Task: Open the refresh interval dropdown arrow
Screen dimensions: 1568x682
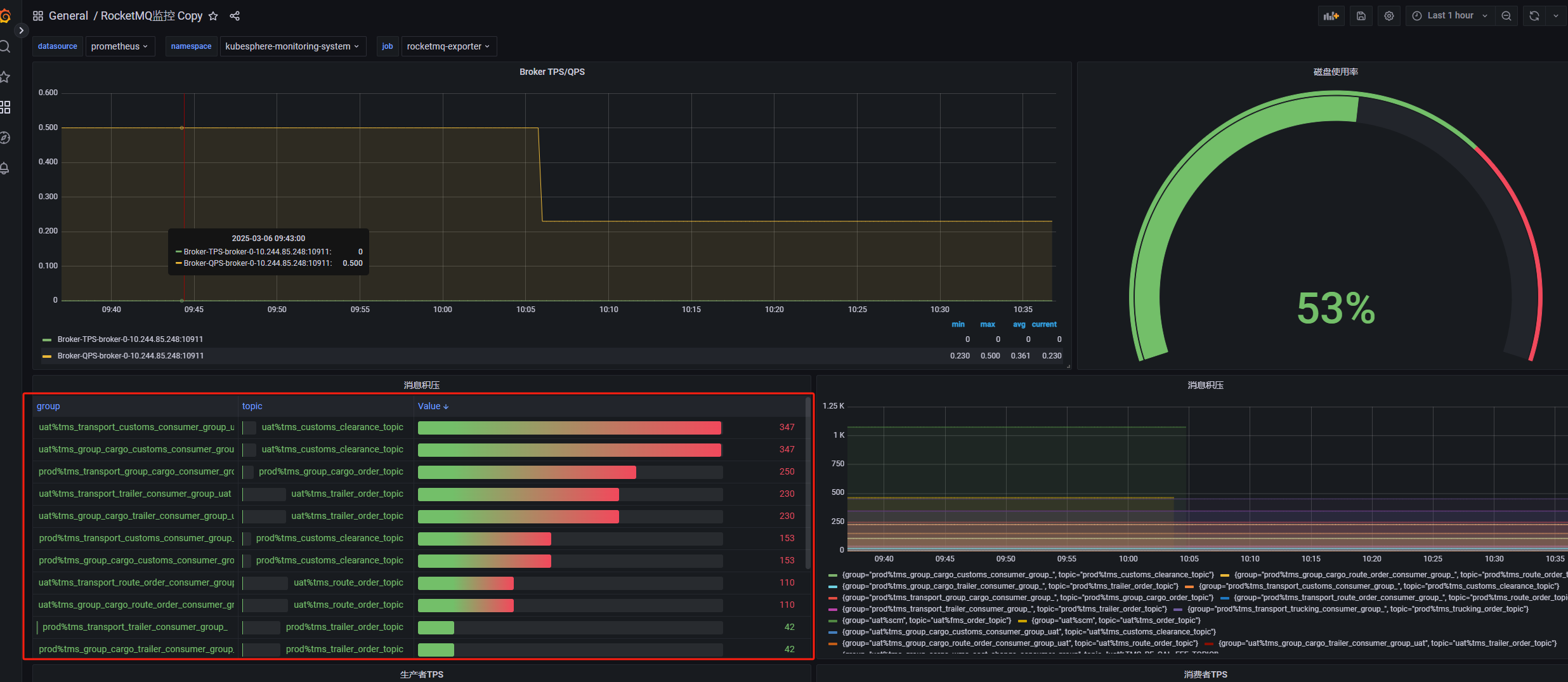Action: [x=1556, y=16]
